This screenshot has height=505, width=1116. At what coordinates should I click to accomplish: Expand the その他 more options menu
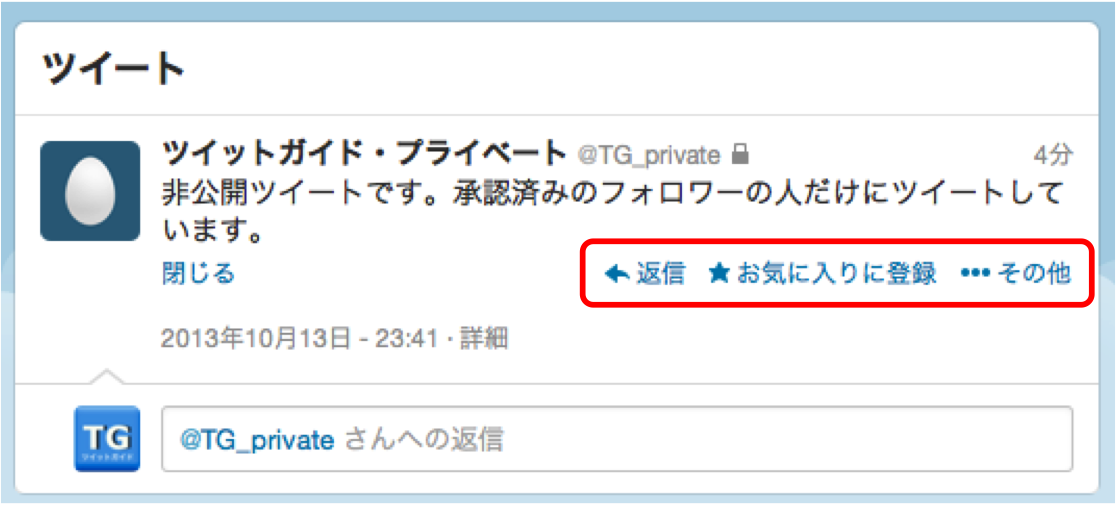point(1034,274)
